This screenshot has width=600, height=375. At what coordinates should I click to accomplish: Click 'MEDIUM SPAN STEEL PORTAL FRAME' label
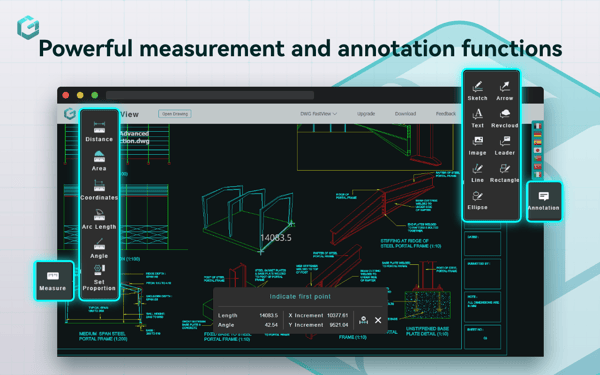(103, 336)
